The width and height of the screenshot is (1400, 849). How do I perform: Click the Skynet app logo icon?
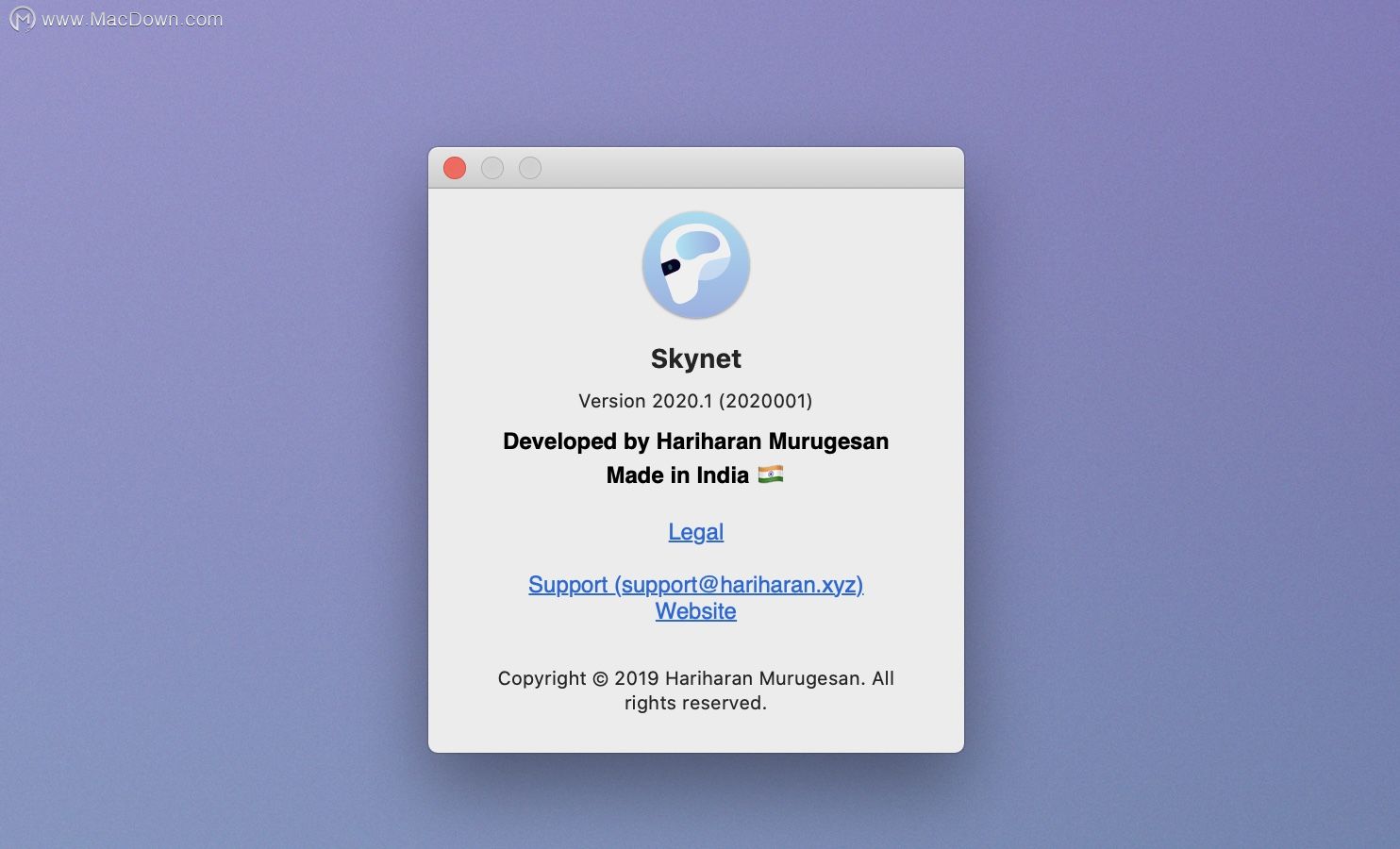(x=696, y=265)
